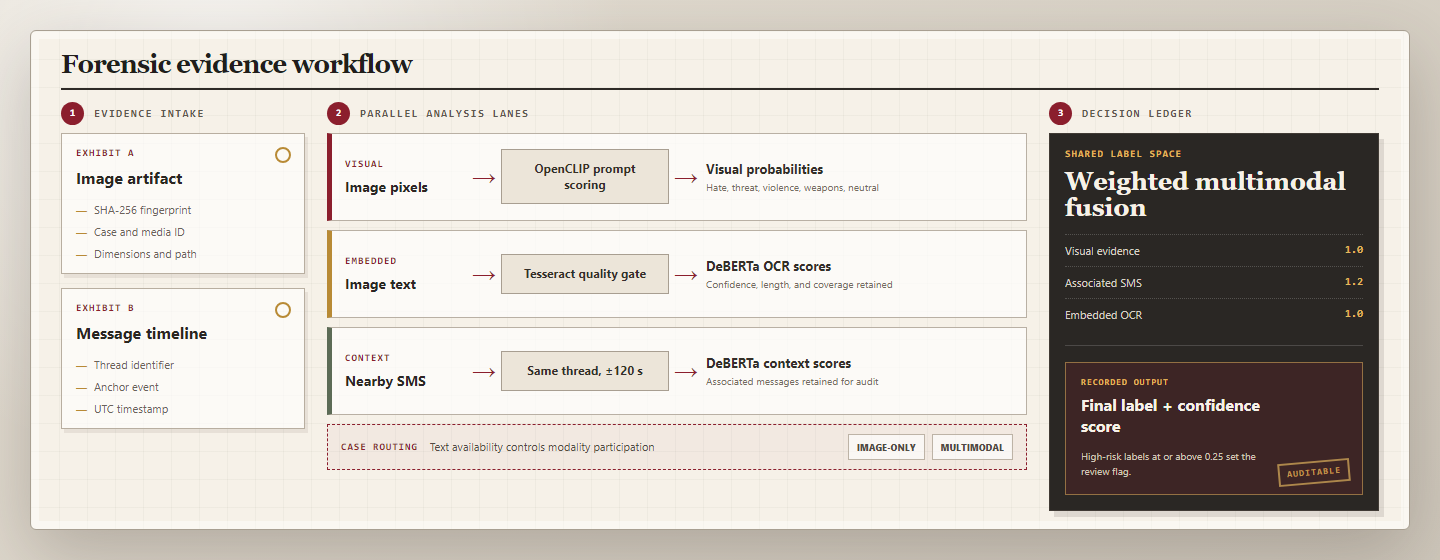The width and height of the screenshot is (1440, 560).
Task: Click Associated messages retained for audit text
Action: [792, 382]
